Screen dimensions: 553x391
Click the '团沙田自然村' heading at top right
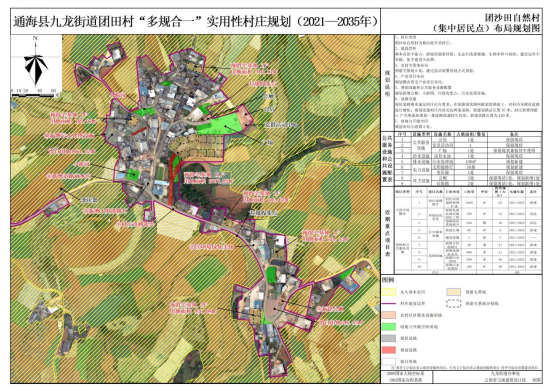point(512,18)
